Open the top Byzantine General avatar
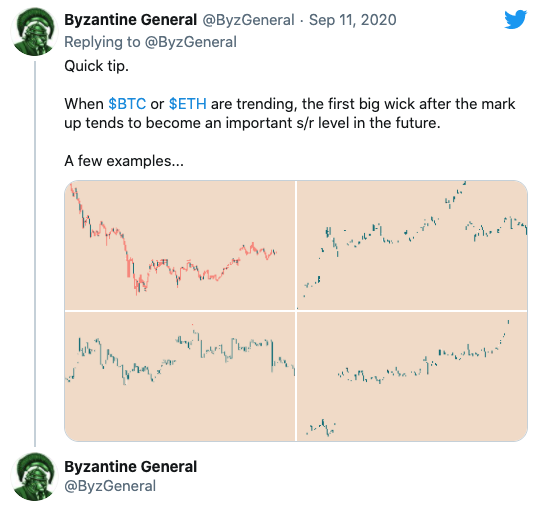The image size is (537, 513). [x=34, y=32]
